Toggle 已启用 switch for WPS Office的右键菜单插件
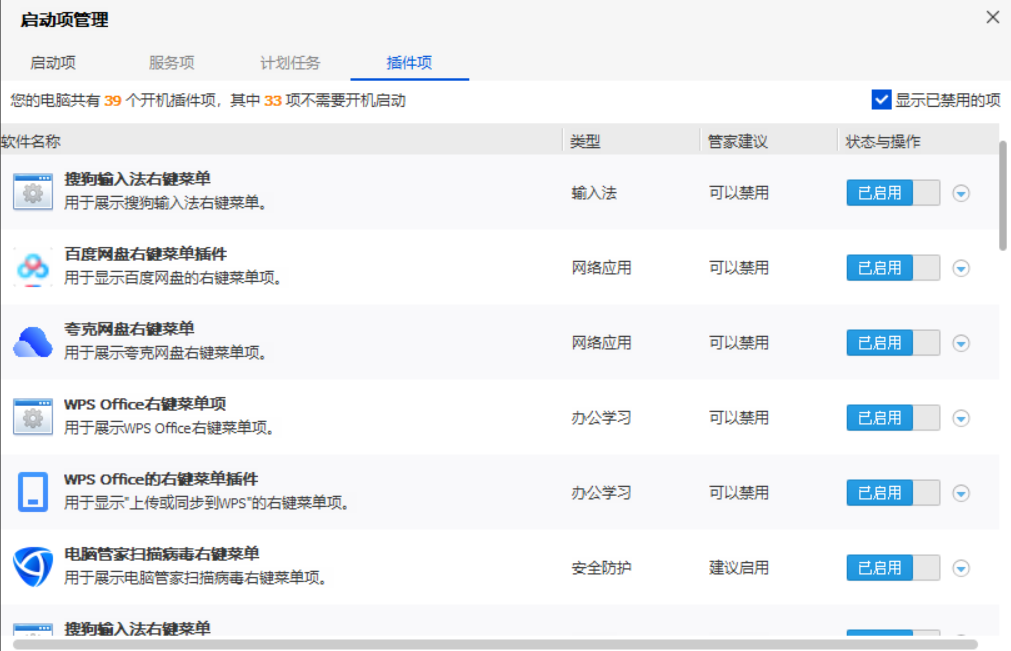1011x651 pixels. click(893, 492)
